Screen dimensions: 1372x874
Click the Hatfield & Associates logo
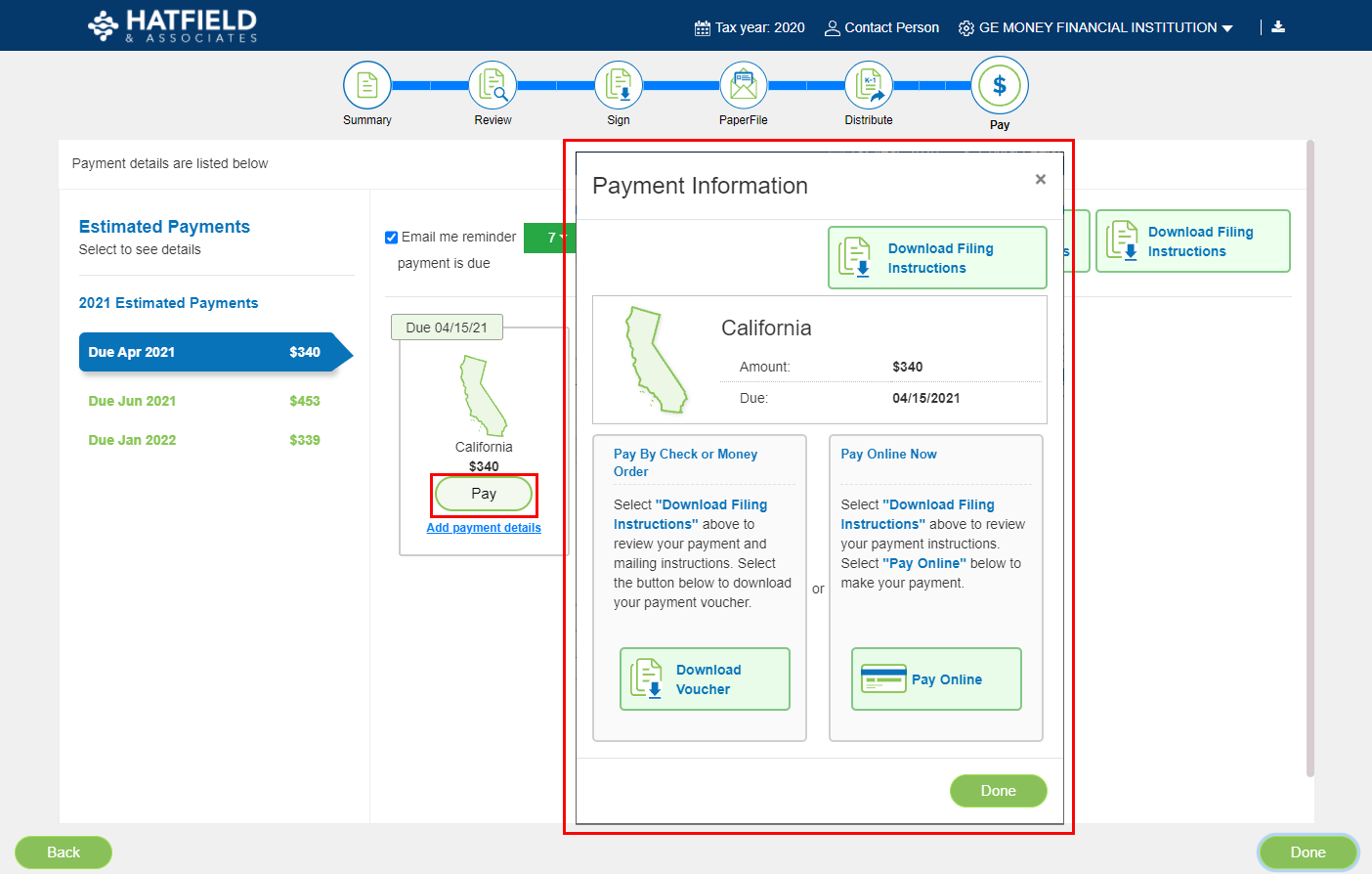click(x=173, y=25)
